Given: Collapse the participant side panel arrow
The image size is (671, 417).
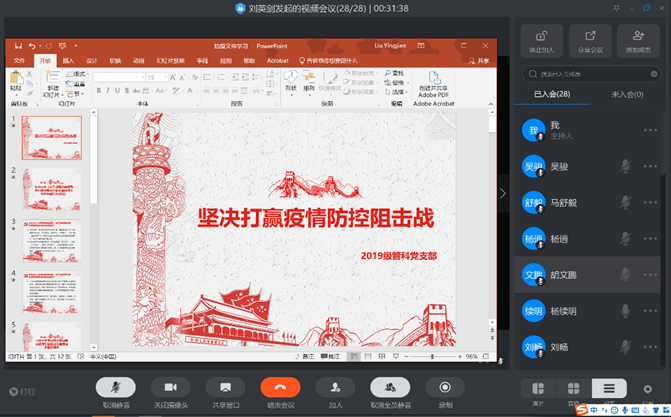Looking at the screenshot, I should click(x=504, y=194).
